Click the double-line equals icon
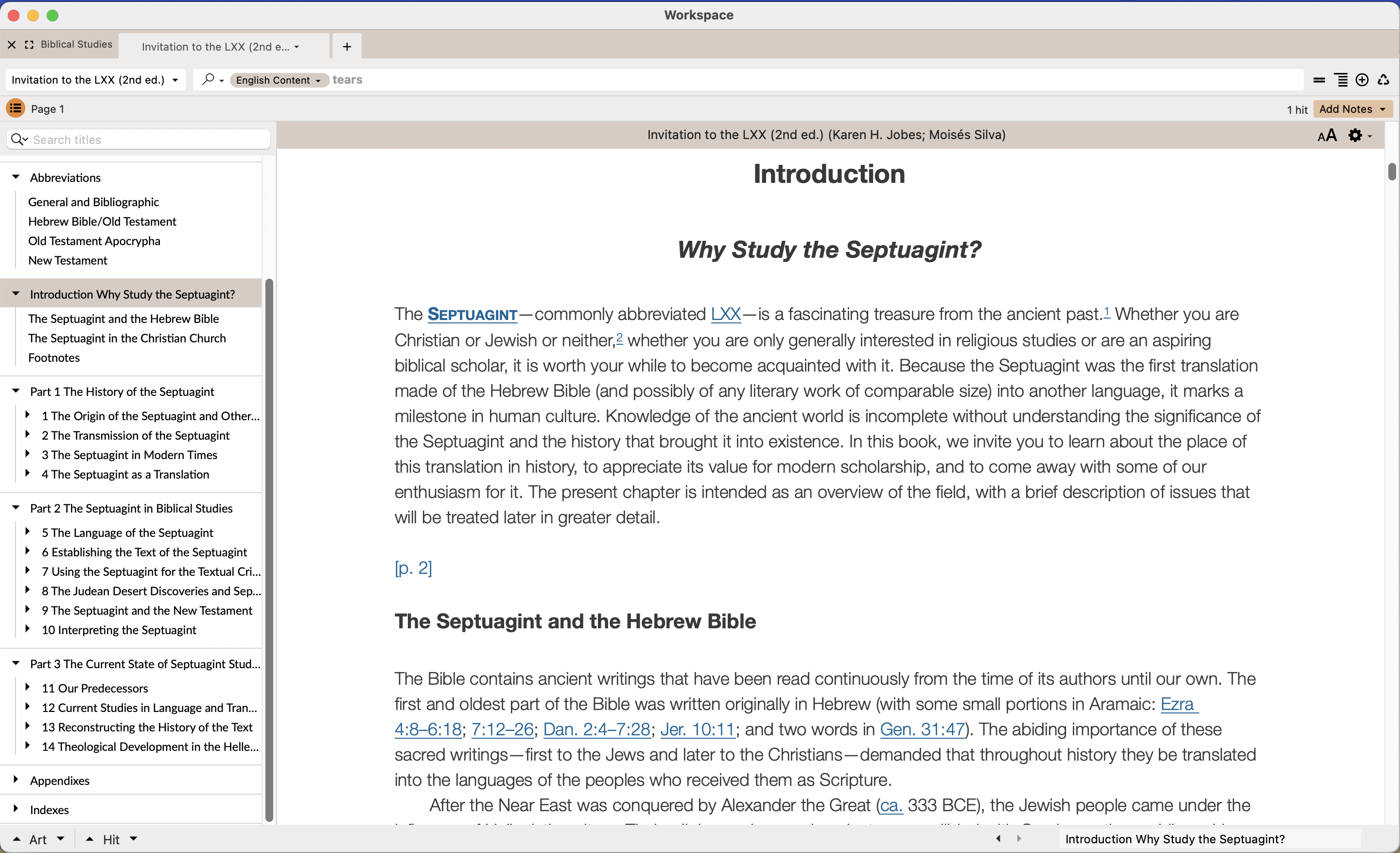 coord(1319,80)
